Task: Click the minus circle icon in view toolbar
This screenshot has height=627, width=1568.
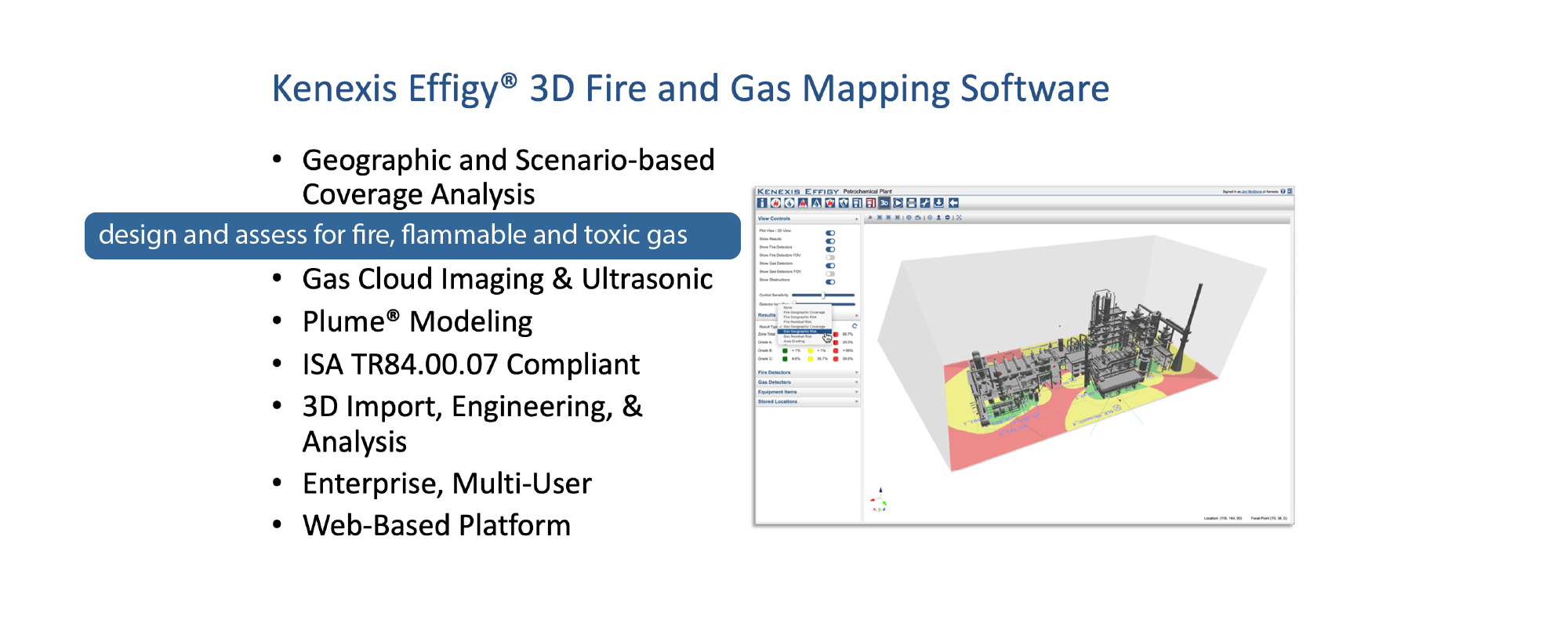Action: click(x=948, y=217)
